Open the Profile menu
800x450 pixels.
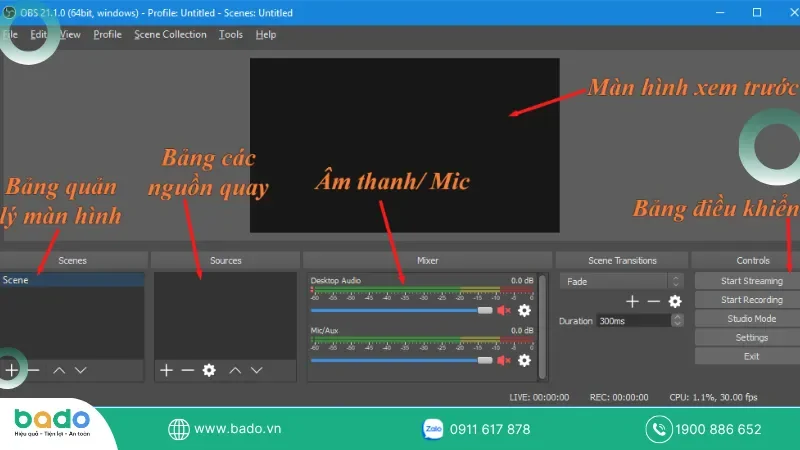(107, 35)
